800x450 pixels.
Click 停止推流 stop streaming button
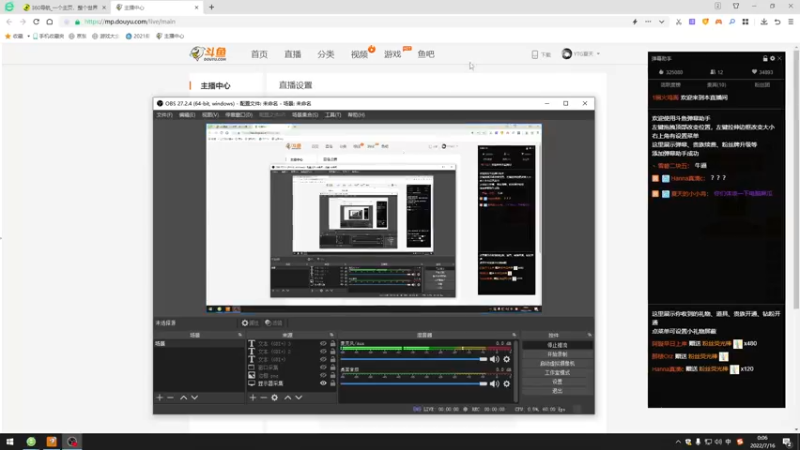(557, 345)
